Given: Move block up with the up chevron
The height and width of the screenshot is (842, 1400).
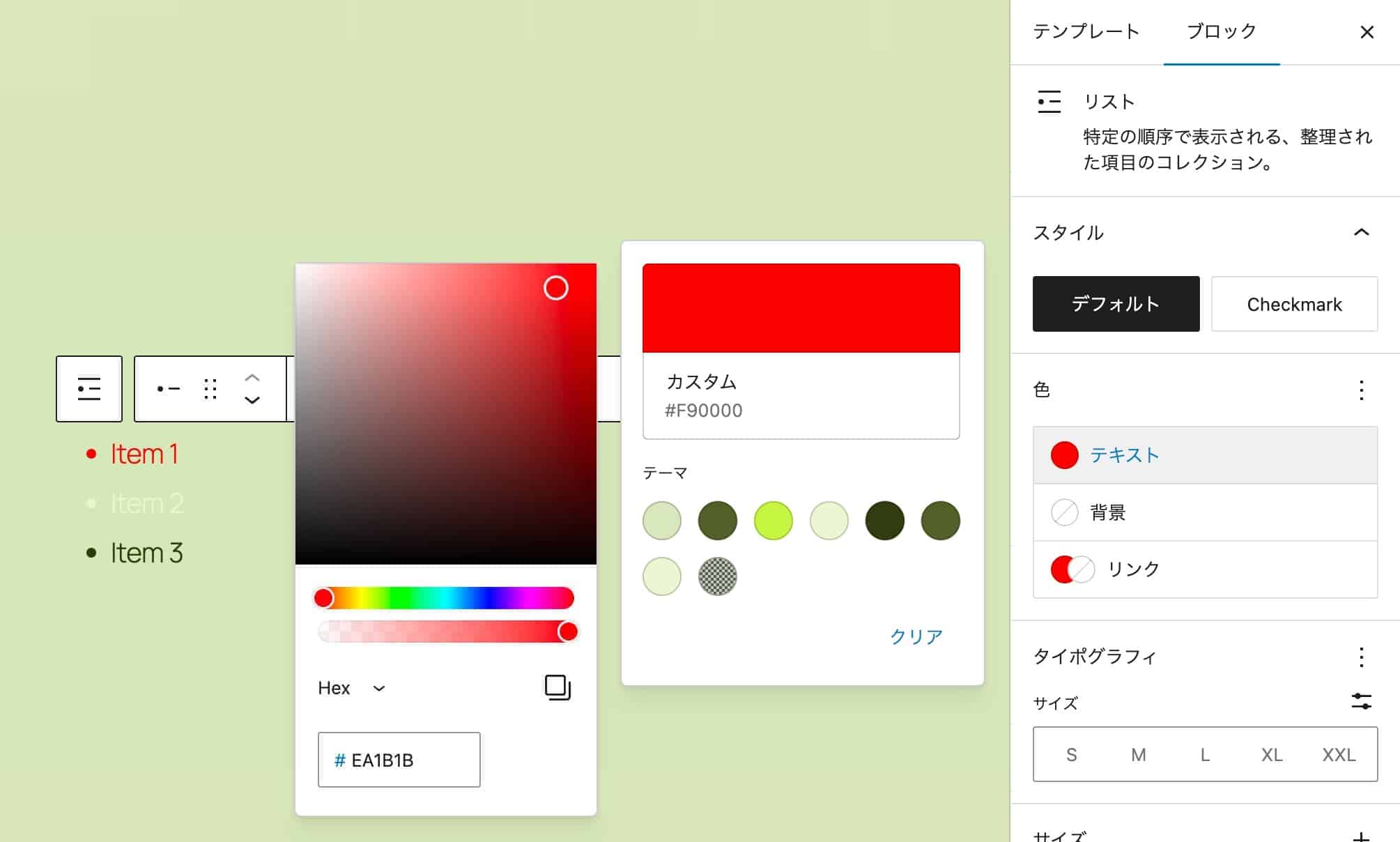Looking at the screenshot, I should [x=252, y=378].
